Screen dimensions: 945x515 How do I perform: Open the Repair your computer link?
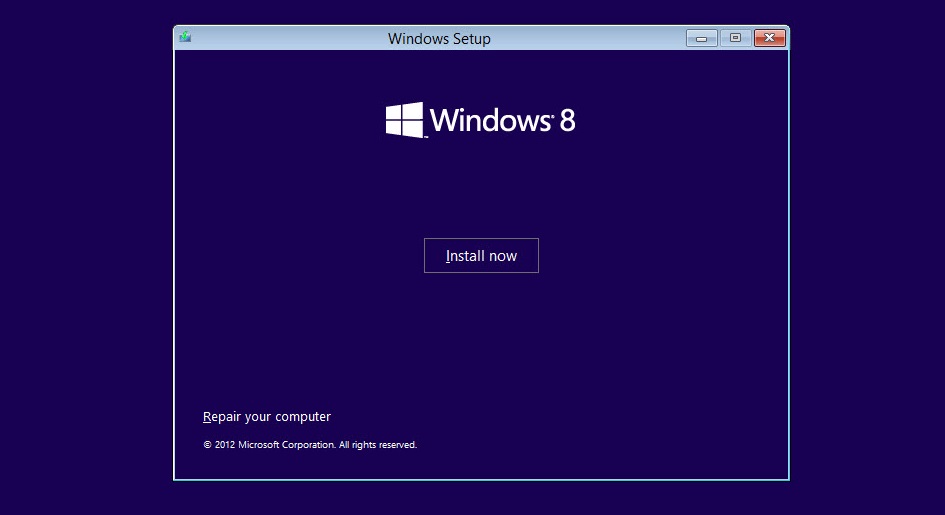266,417
